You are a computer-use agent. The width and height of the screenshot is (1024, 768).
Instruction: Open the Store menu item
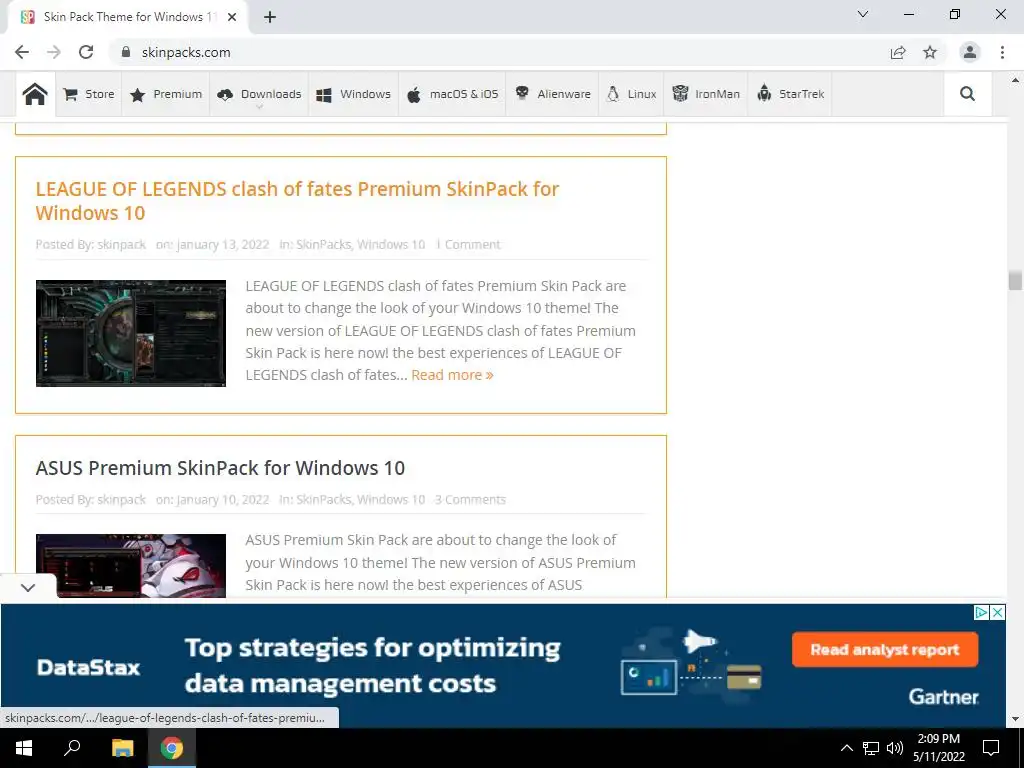[x=89, y=94]
